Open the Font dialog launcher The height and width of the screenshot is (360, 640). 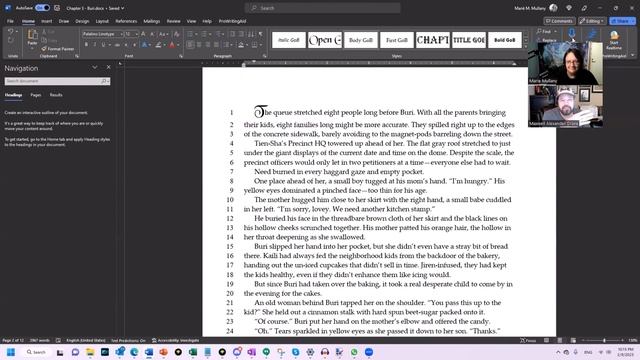coord(181,56)
